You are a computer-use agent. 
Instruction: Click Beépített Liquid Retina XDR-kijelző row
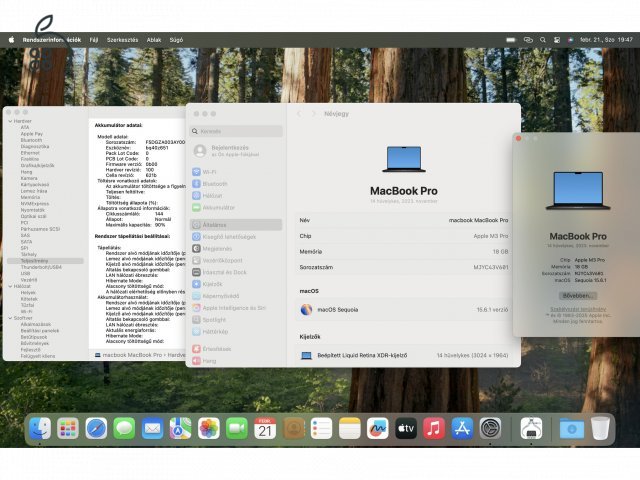(404, 356)
